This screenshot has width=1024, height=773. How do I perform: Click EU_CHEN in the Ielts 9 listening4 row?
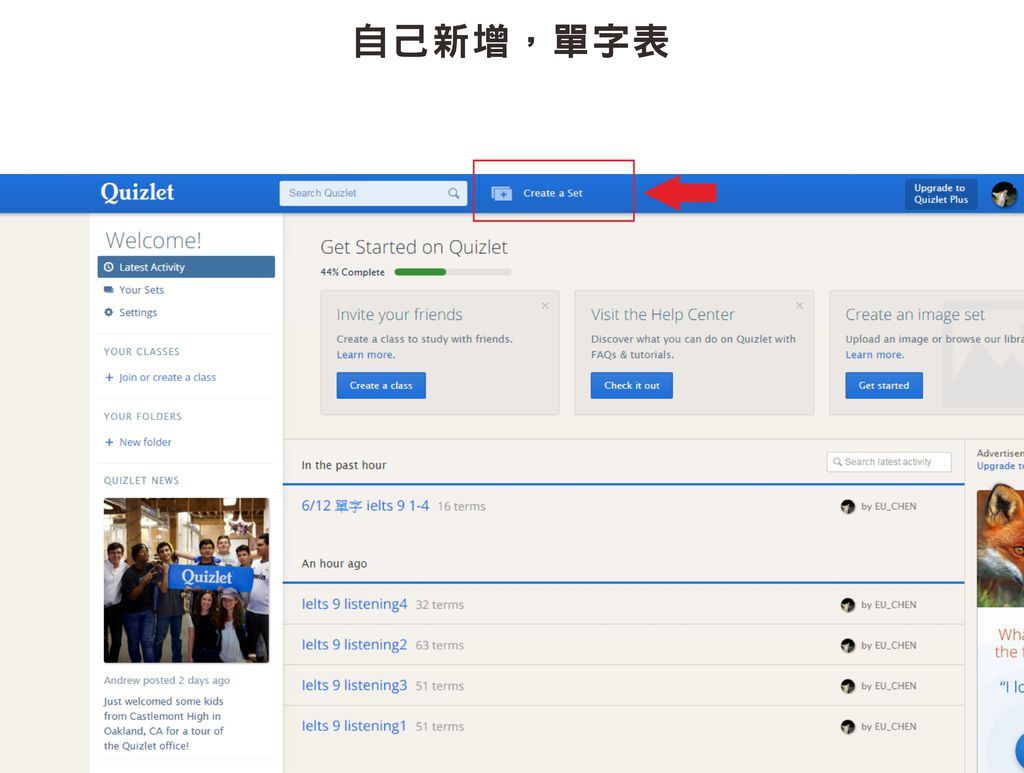click(x=895, y=605)
